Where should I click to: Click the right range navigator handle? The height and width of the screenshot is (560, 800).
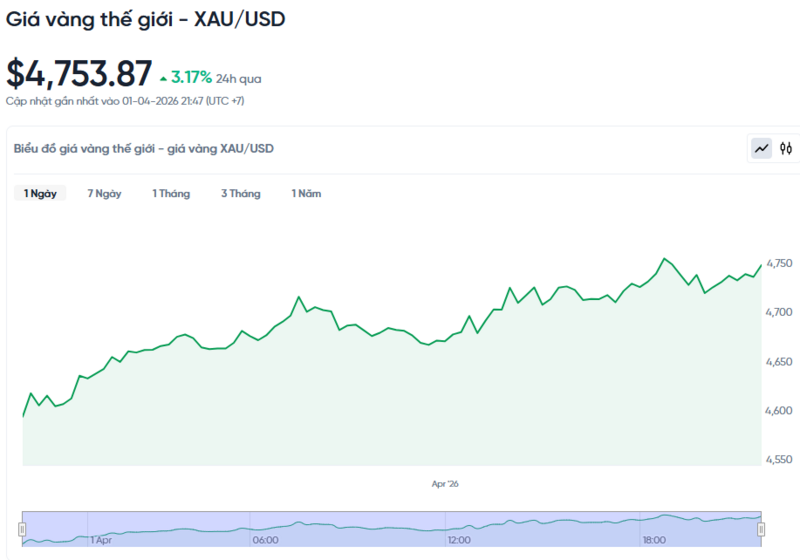[761, 528]
